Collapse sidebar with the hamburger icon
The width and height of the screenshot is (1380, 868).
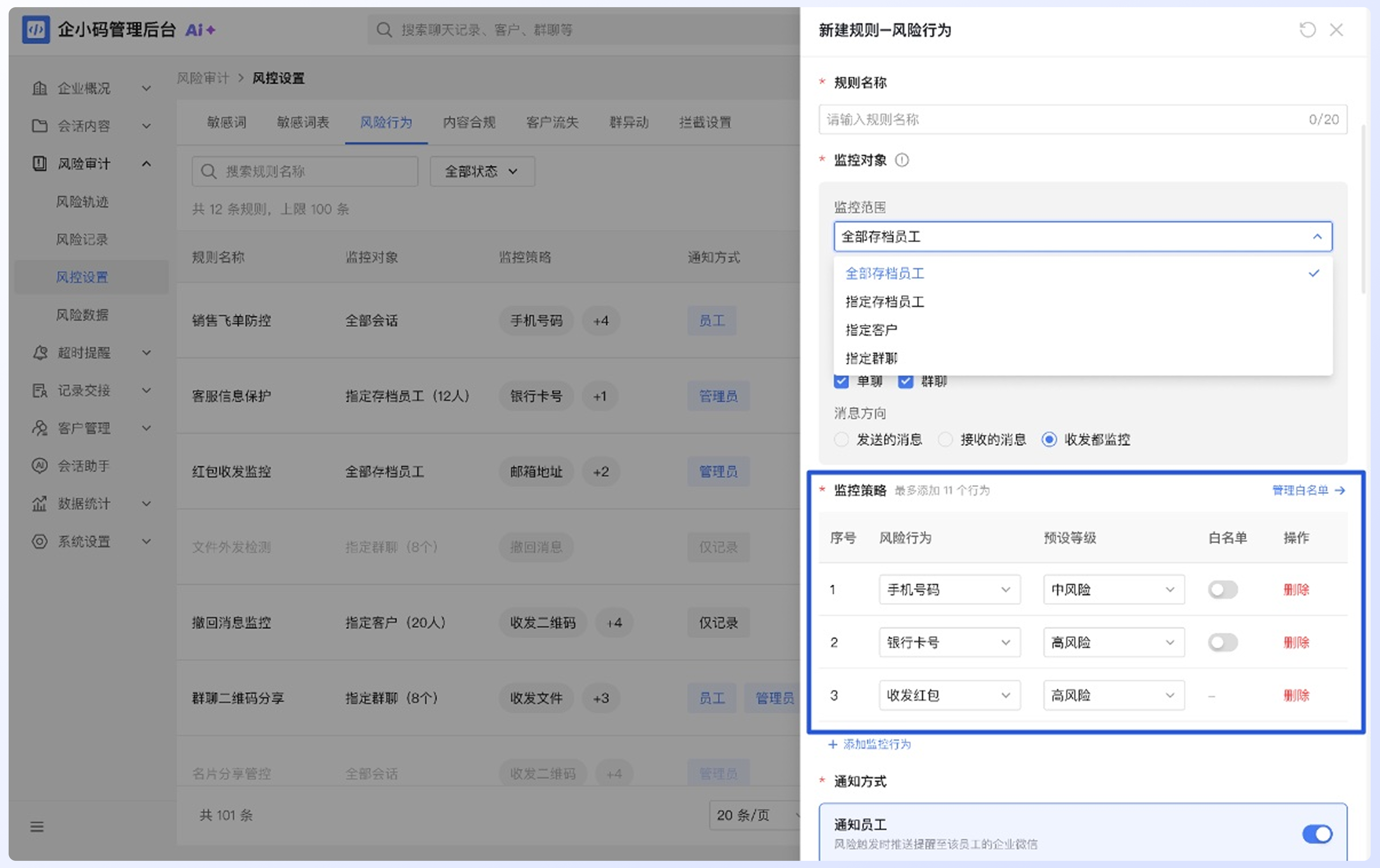[37, 826]
